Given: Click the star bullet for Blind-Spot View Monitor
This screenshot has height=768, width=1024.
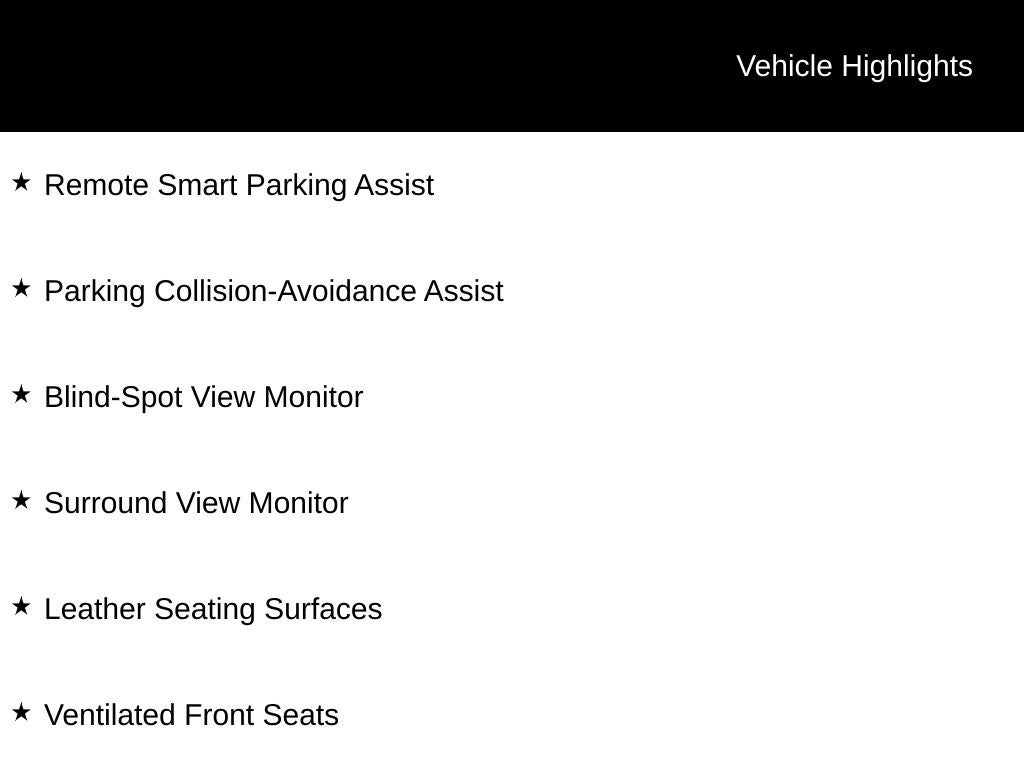Looking at the screenshot, I should [21, 394].
